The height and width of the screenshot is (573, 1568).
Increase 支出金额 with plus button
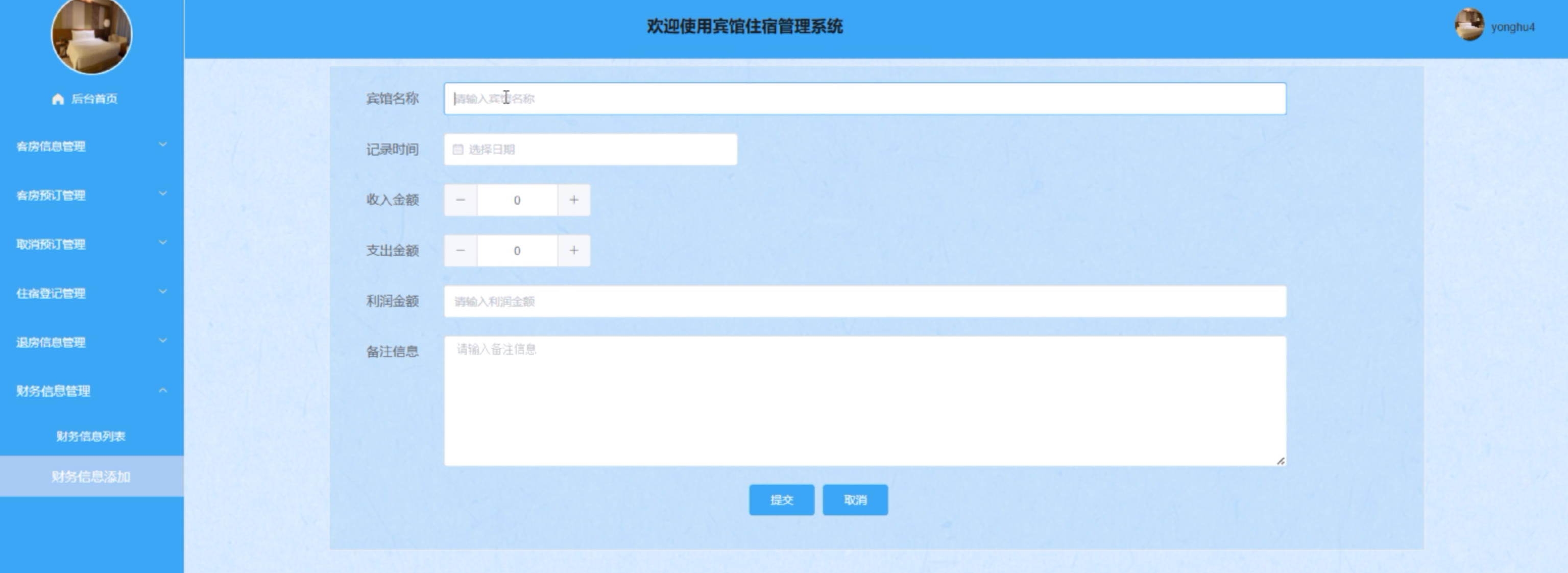[x=573, y=250]
